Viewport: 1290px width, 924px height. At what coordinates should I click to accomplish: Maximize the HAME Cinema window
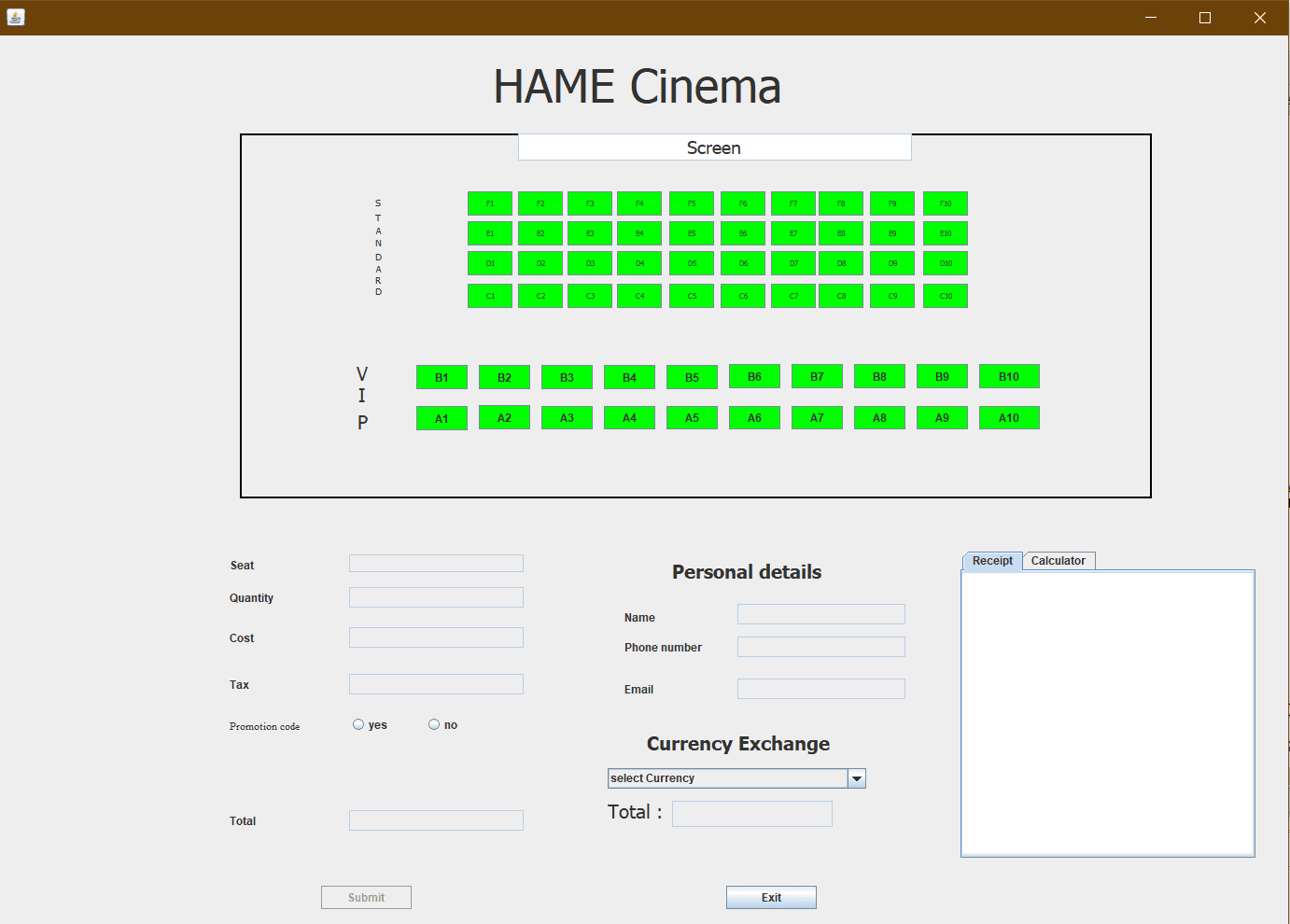(1205, 18)
